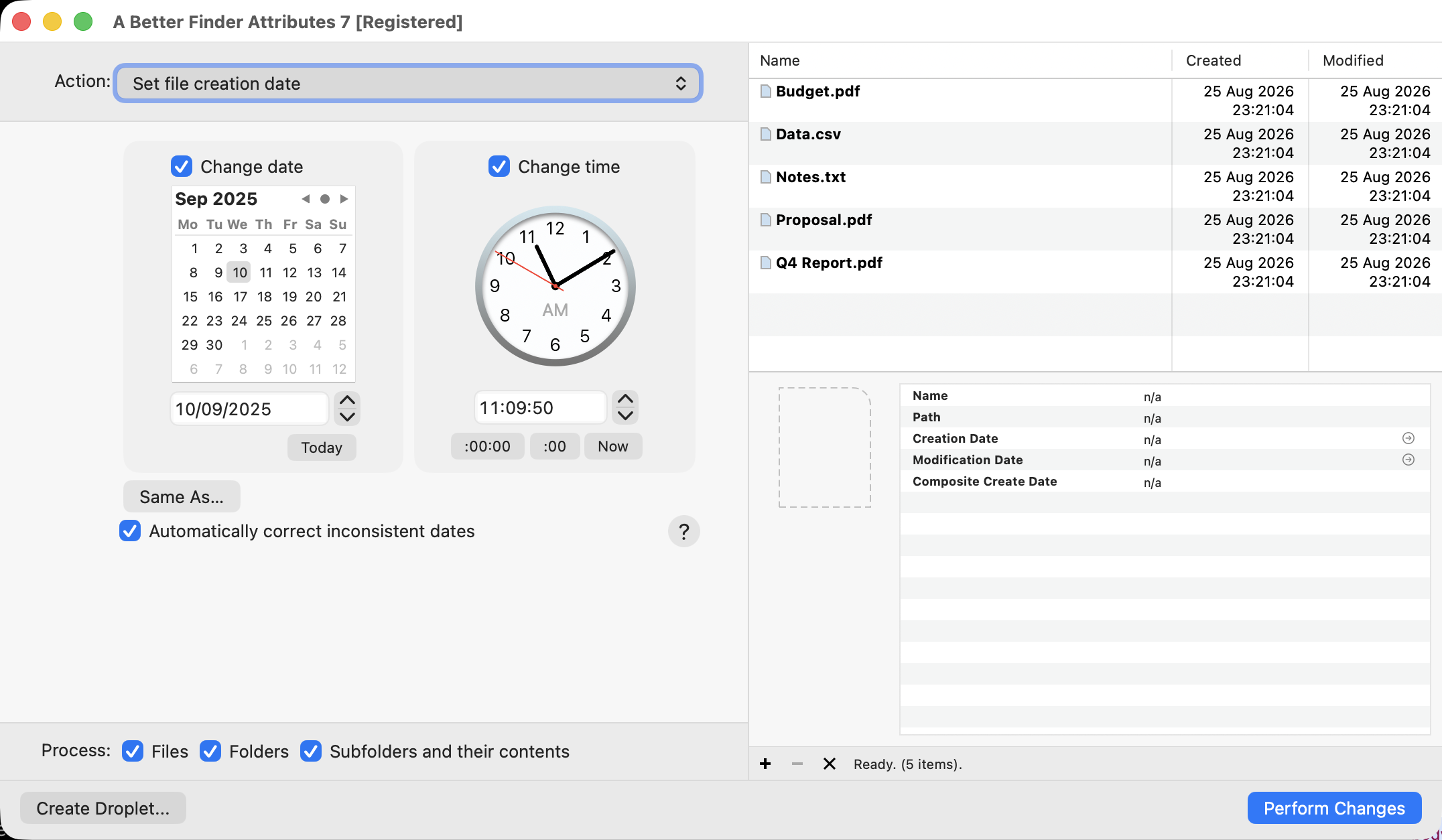Viewport: 1442px width, 840px height.
Task: Click the :00:00 reset time button
Action: (x=487, y=446)
